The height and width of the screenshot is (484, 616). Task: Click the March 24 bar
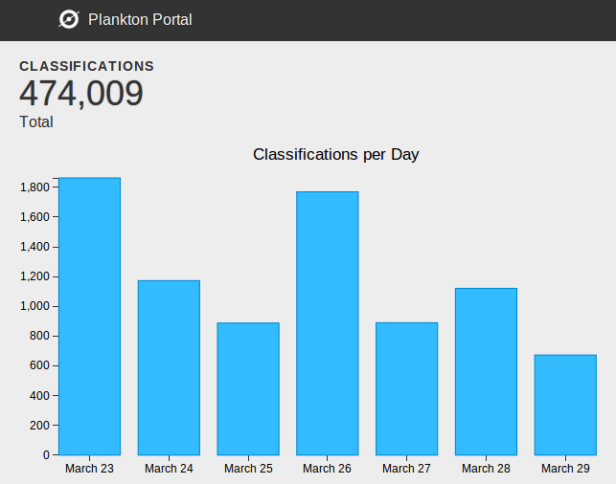click(168, 367)
